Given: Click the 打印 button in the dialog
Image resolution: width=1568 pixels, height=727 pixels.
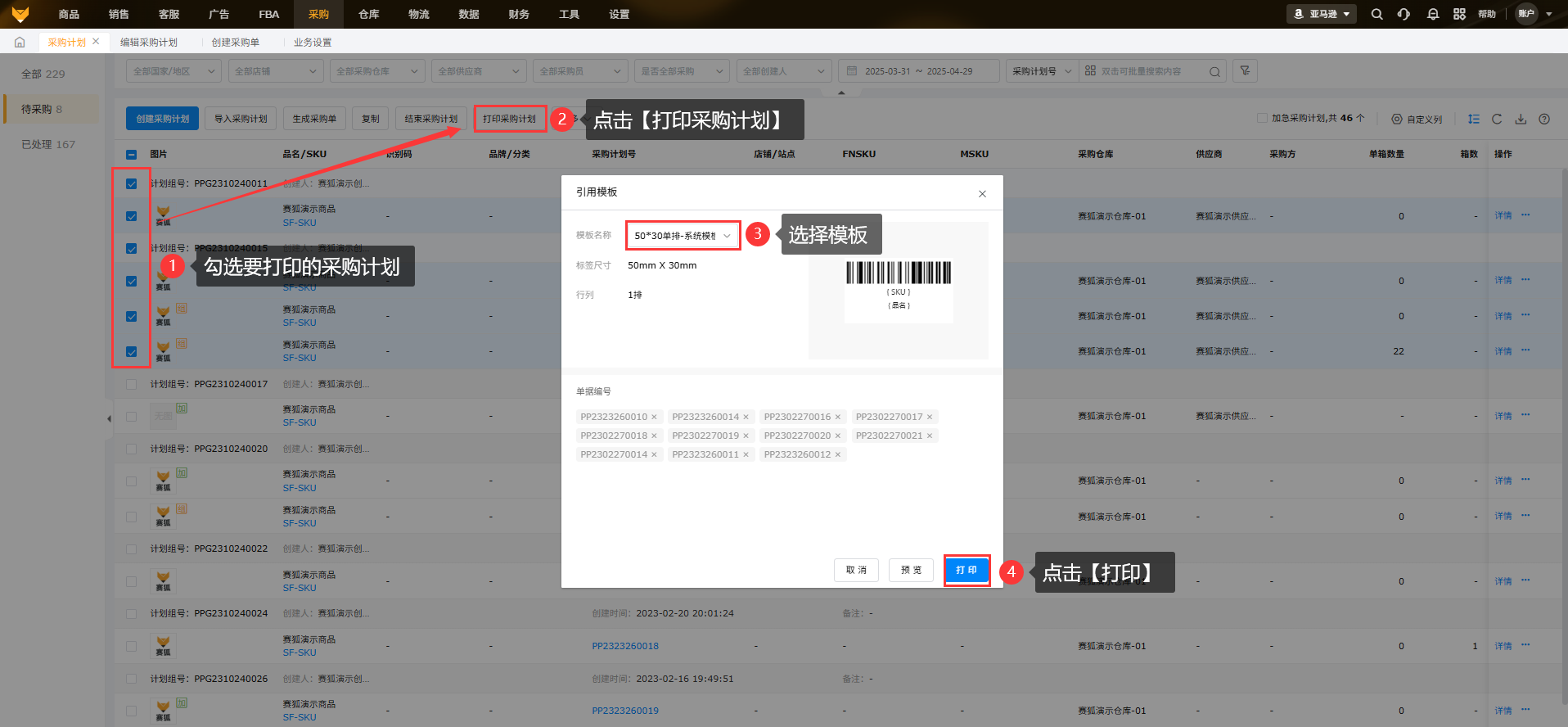Looking at the screenshot, I should 966,570.
